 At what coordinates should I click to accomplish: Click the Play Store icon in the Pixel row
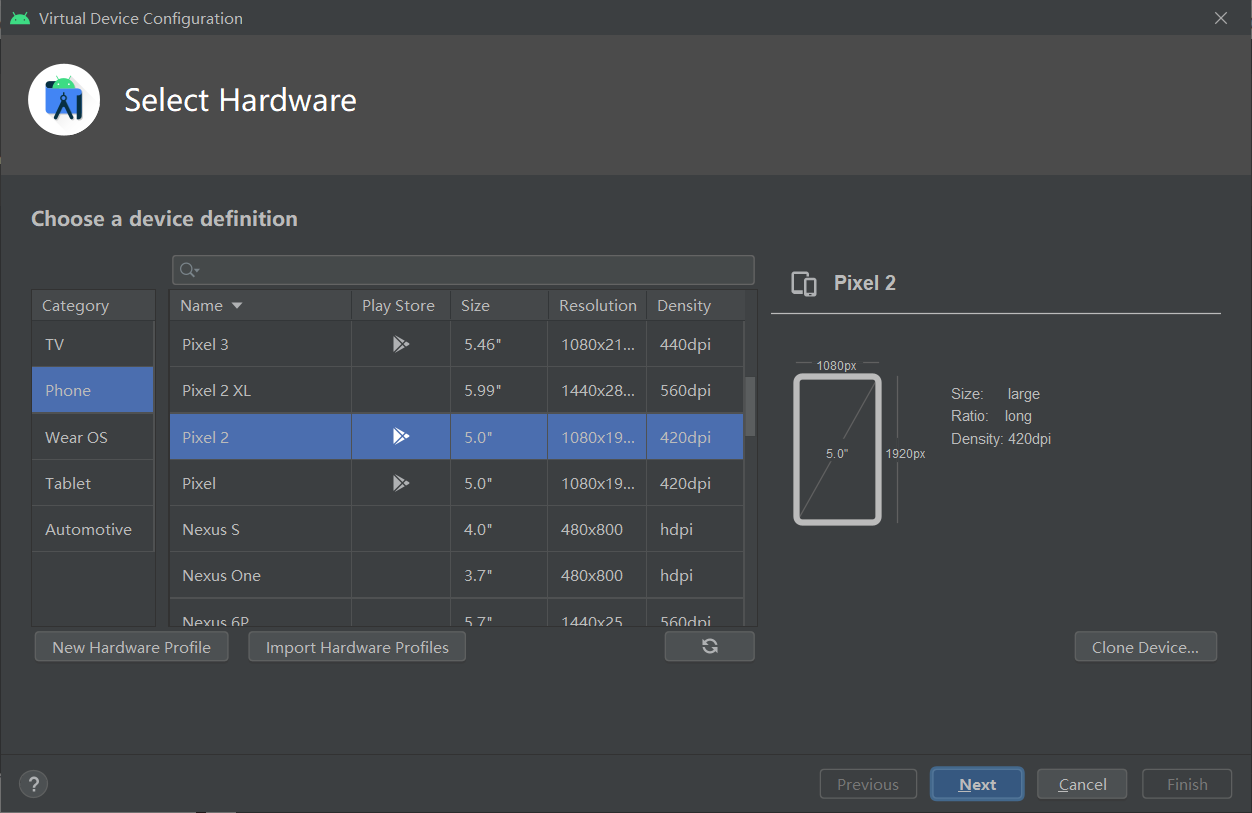[x=400, y=482]
